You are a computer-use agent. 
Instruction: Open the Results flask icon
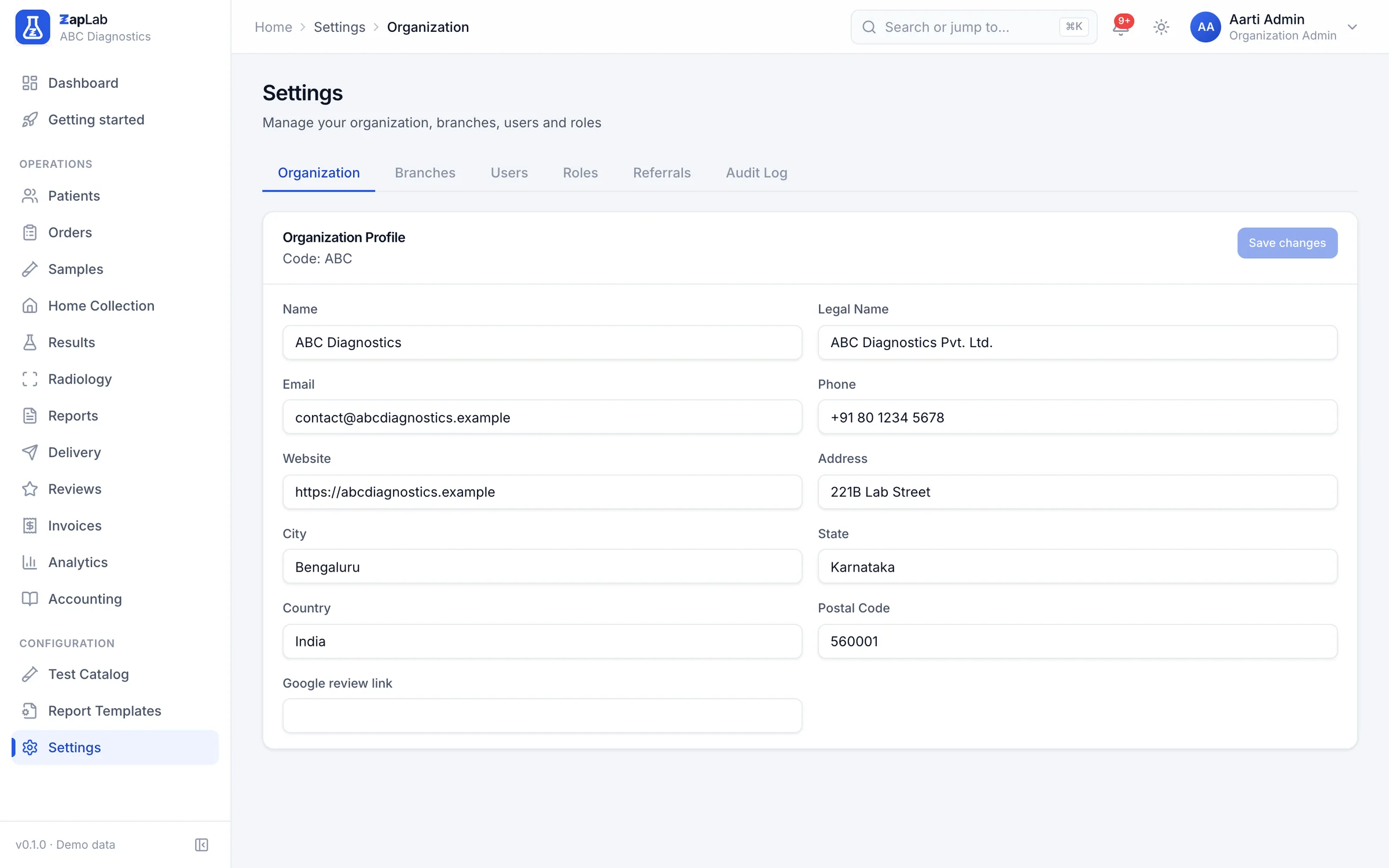(30, 343)
